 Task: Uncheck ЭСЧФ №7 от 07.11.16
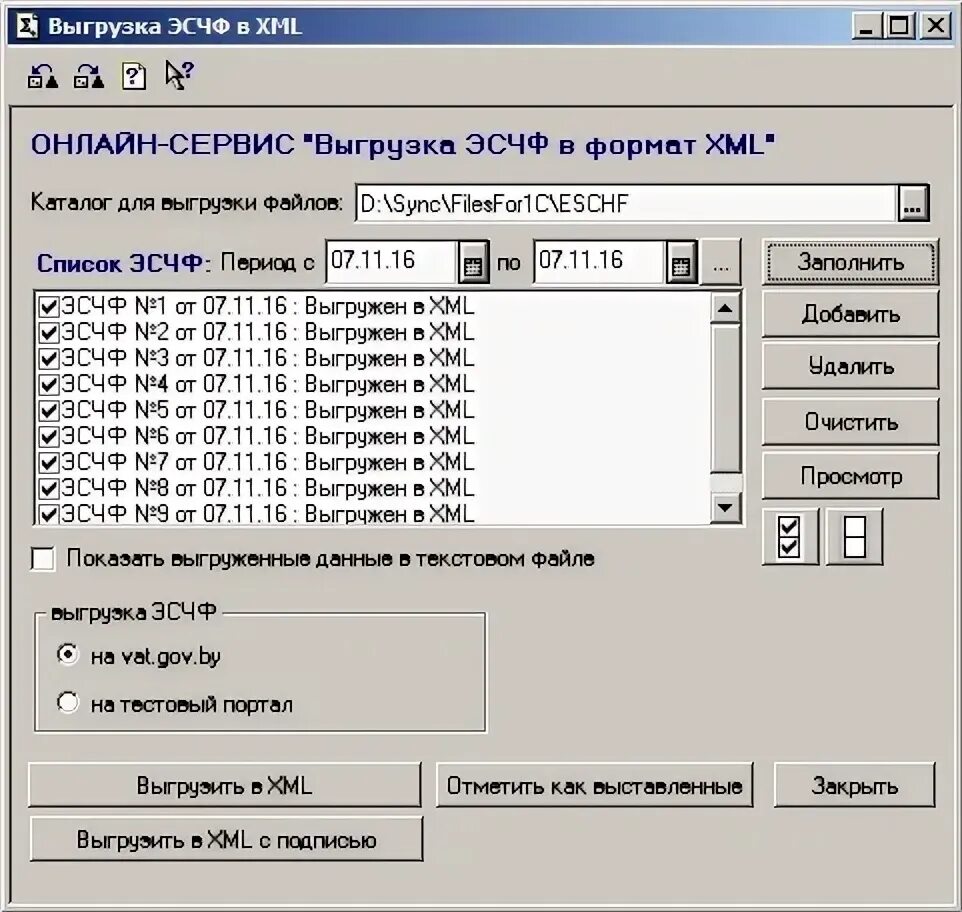(48, 462)
